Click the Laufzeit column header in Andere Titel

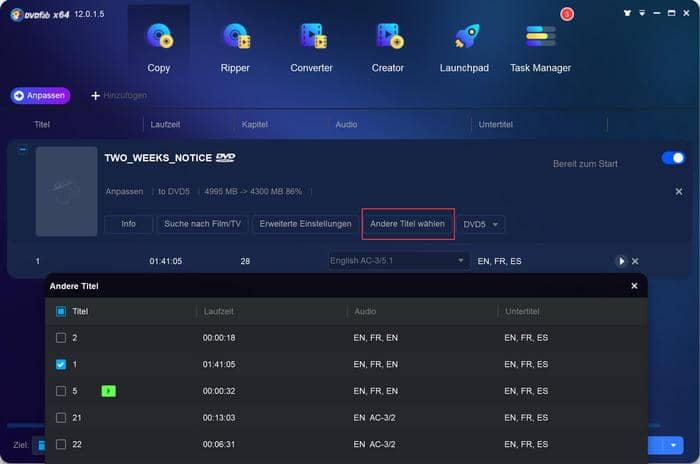218,311
